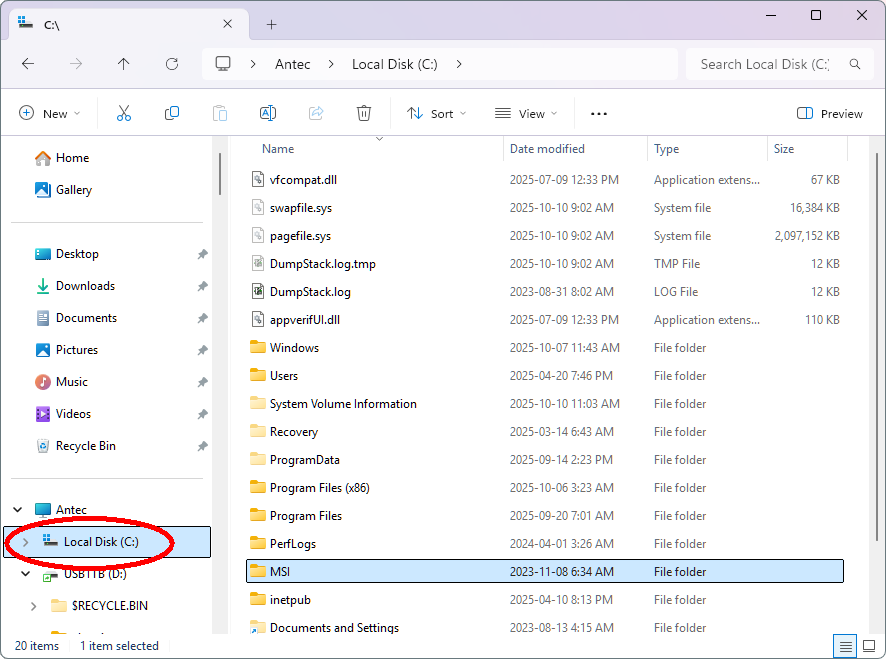
Task: Refresh the current folder view
Action: click(172, 64)
